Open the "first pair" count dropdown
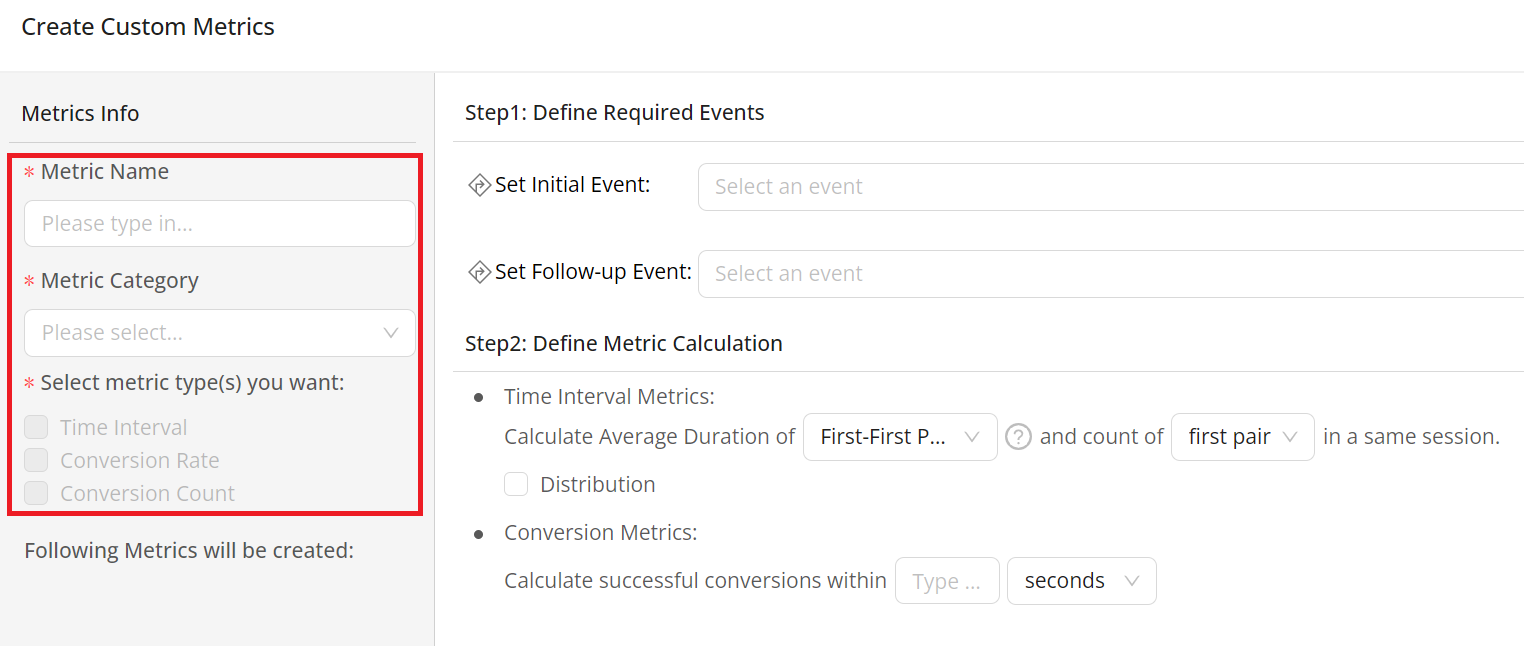1524x646 pixels. point(1242,437)
